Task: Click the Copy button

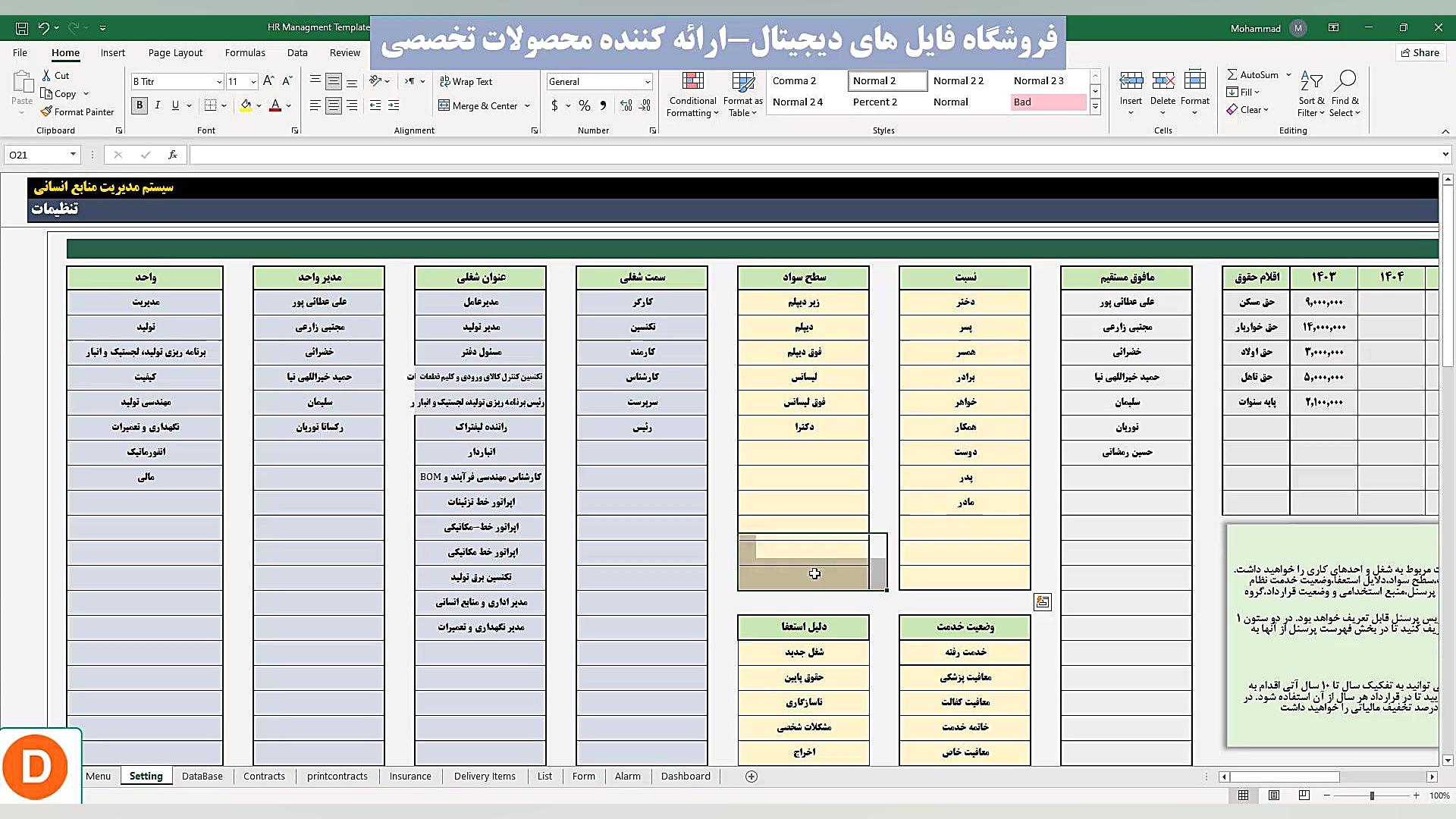Action: click(59, 93)
